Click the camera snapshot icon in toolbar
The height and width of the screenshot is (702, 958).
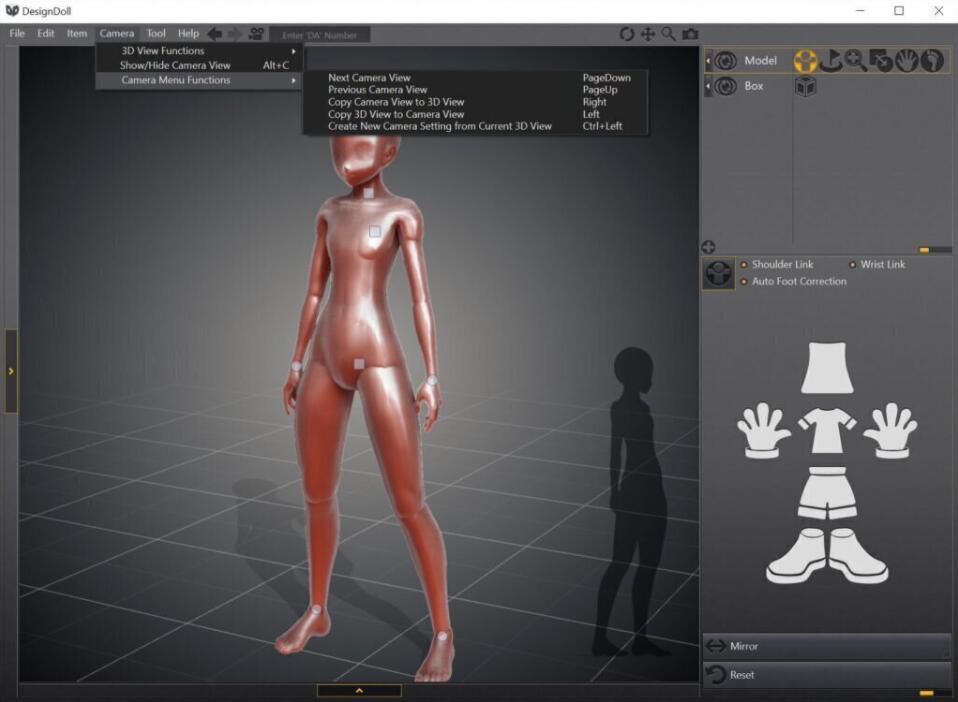pyautogui.click(x=690, y=34)
